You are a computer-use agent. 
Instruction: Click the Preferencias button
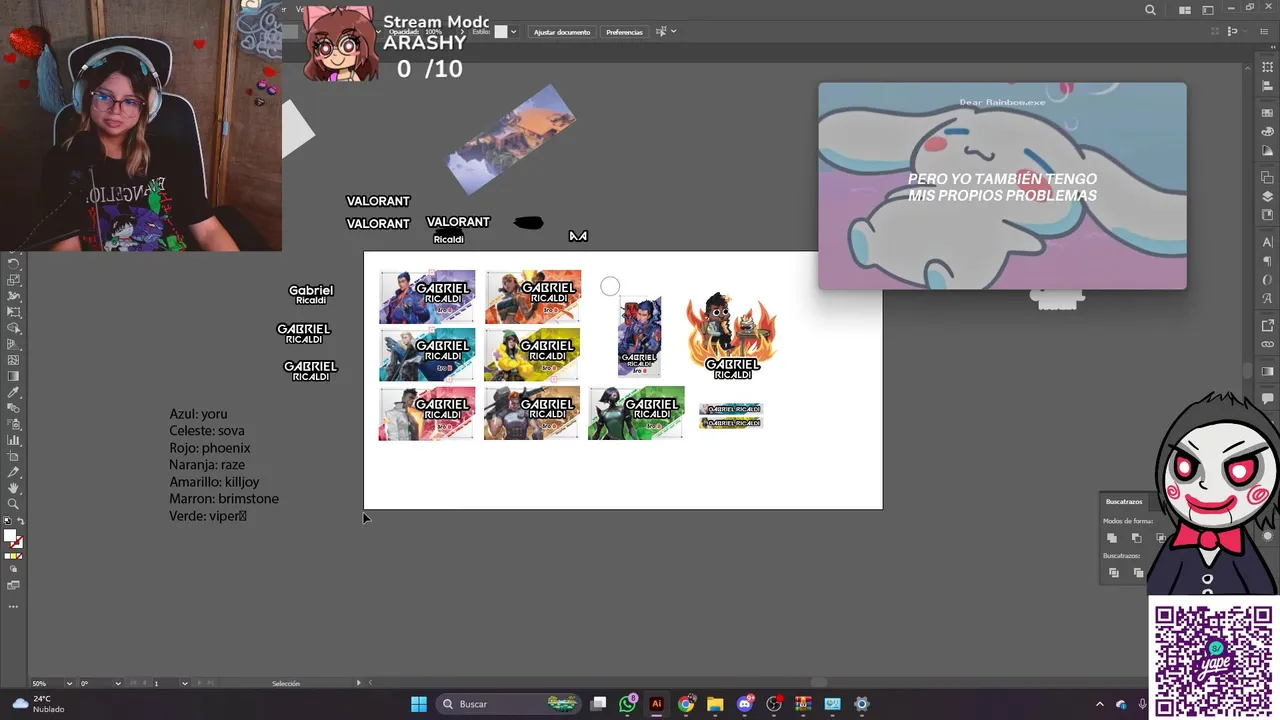pyautogui.click(x=624, y=32)
